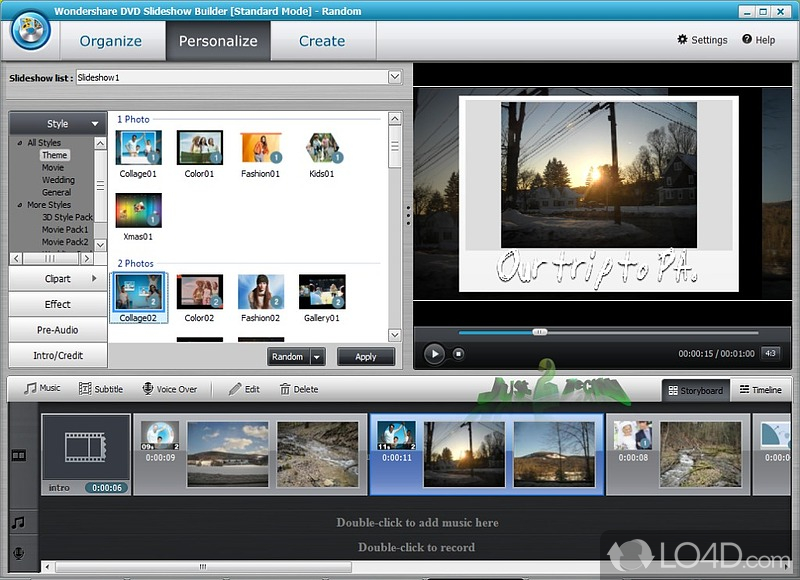
Task: Collapse the More Styles tree node
Action: click(x=20, y=205)
